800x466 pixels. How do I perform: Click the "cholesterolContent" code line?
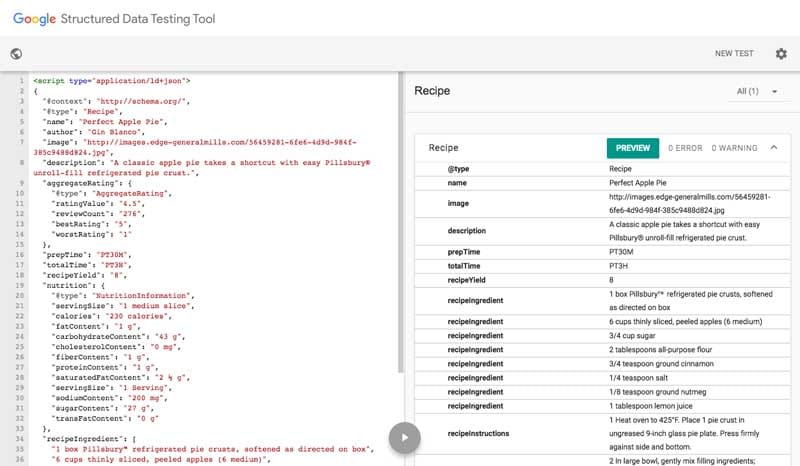coord(116,347)
